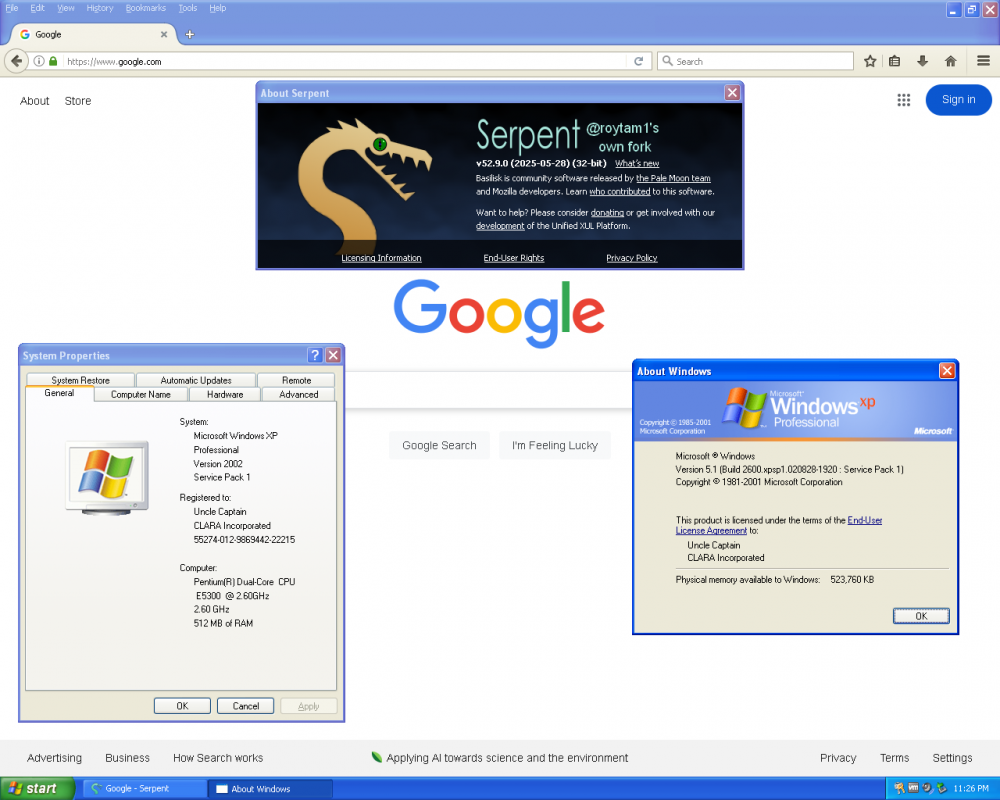Open the Bookmarks menu
Image resolution: width=1000 pixels, height=800 pixels.
coord(146,8)
